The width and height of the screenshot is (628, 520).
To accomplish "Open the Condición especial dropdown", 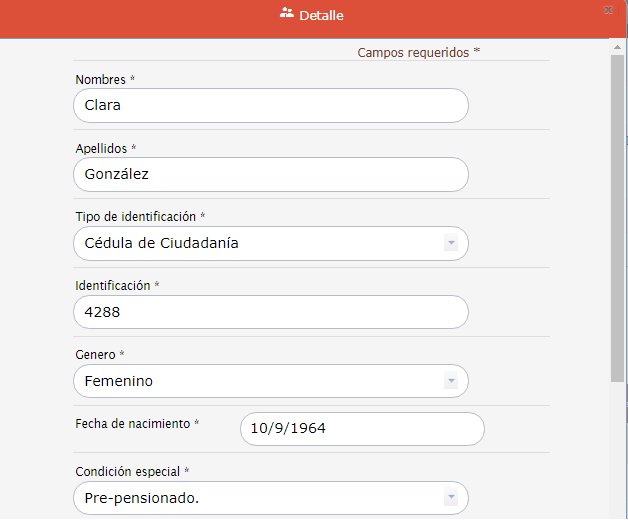I will [x=270, y=498].
